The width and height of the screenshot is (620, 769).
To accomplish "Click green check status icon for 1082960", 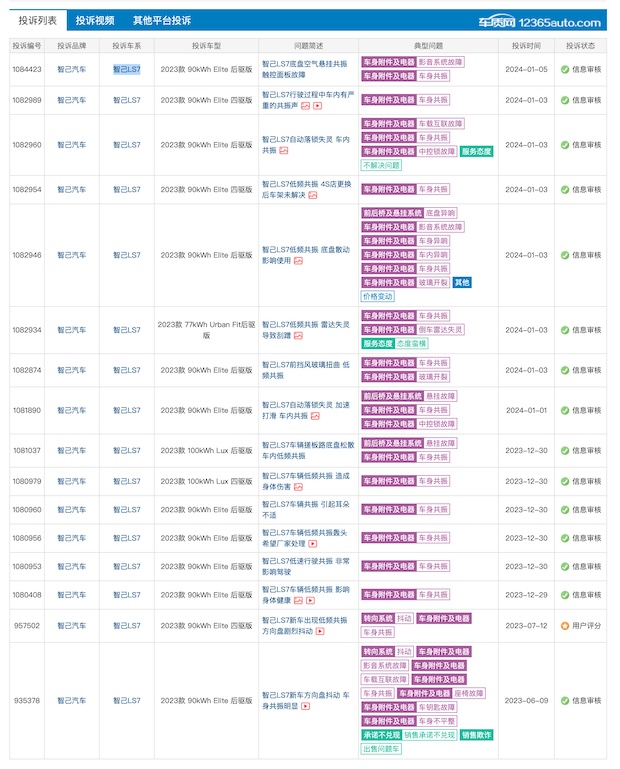I will point(565,145).
